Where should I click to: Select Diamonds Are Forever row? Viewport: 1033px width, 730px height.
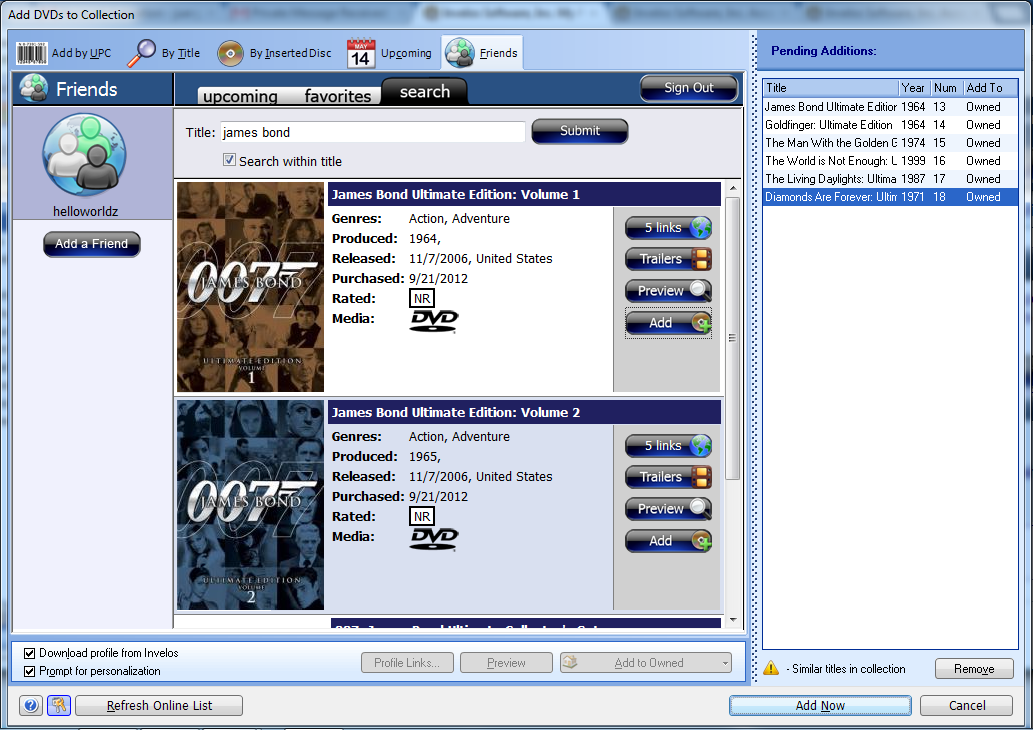(x=890, y=196)
